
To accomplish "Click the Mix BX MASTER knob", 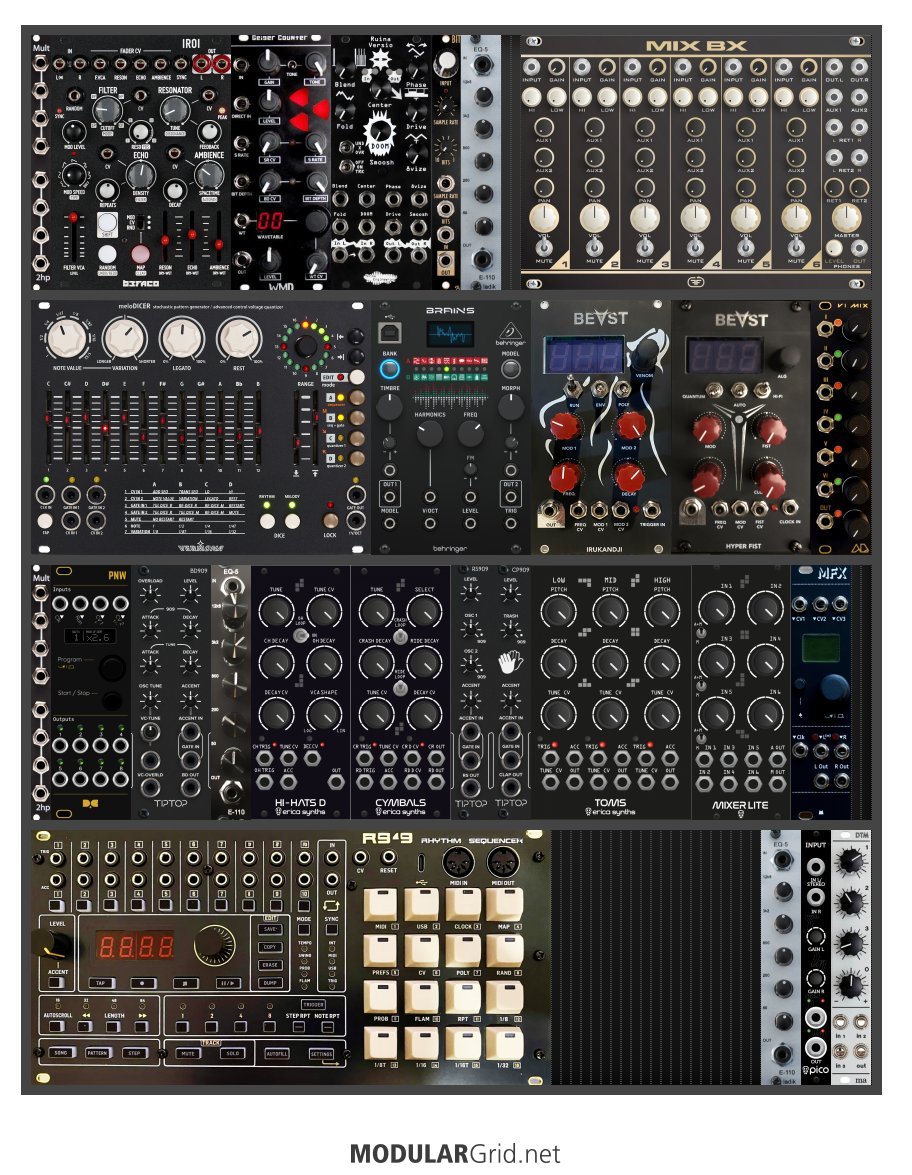I will [846, 218].
